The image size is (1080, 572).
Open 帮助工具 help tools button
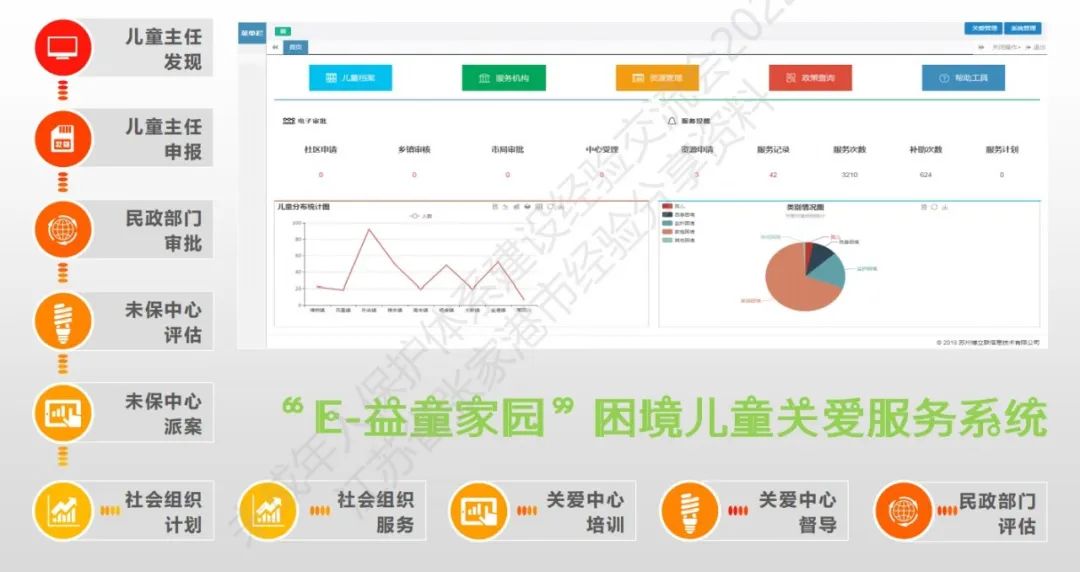(963, 78)
